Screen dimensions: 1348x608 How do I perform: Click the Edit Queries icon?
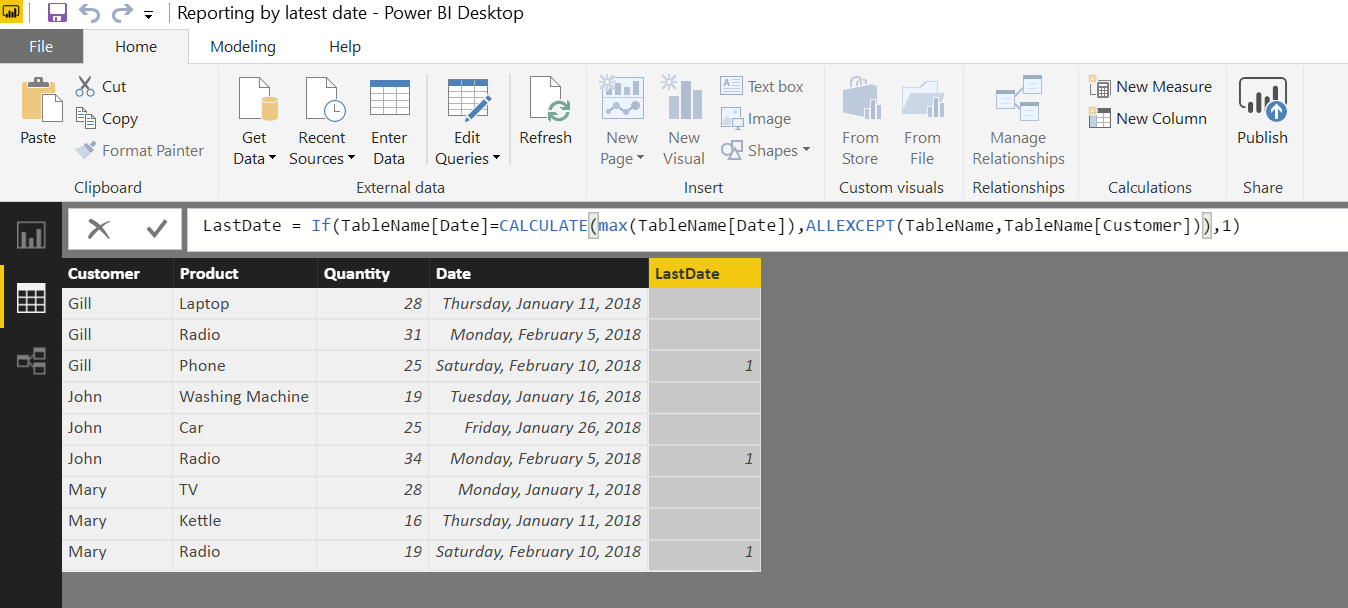click(468, 100)
